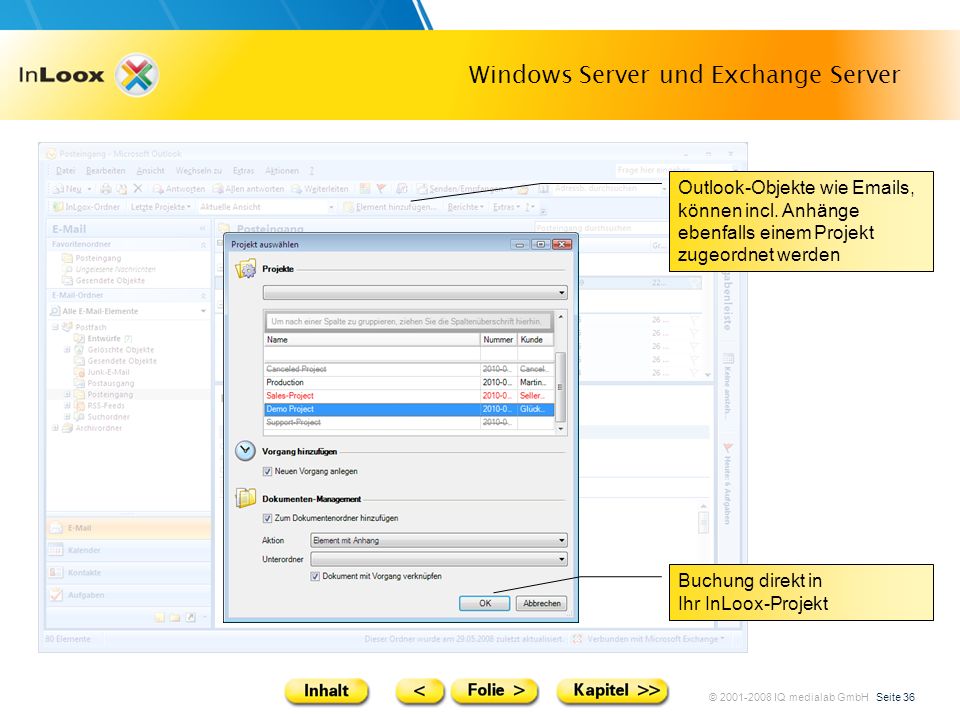Open the Datei menu

(66, 171)
